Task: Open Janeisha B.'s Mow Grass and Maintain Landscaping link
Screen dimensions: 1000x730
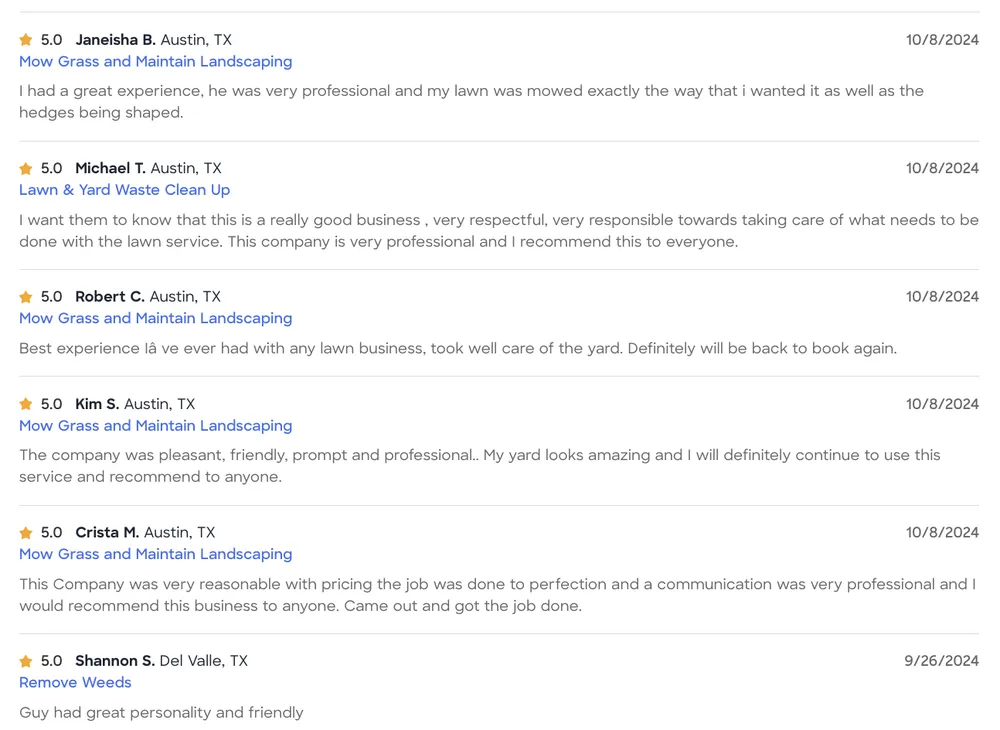Action: point(155,62)
